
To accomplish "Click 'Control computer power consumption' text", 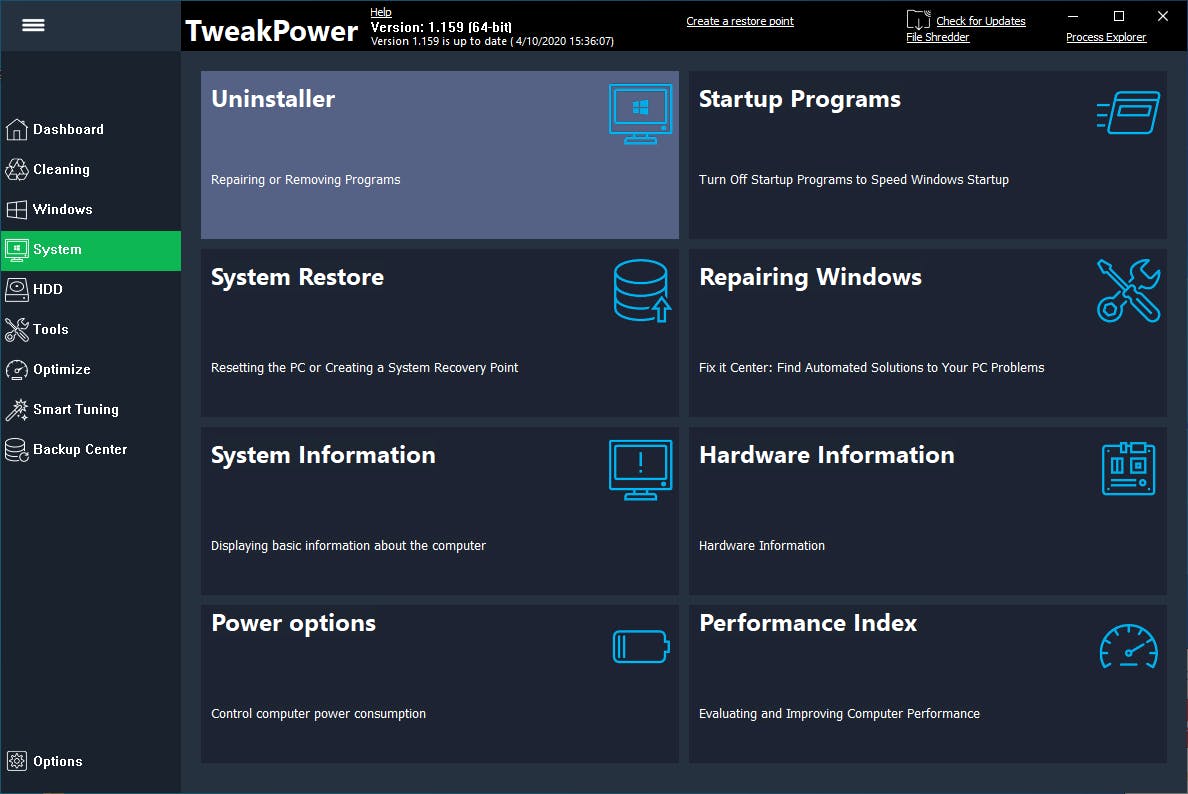I will (x=318, y=714).
